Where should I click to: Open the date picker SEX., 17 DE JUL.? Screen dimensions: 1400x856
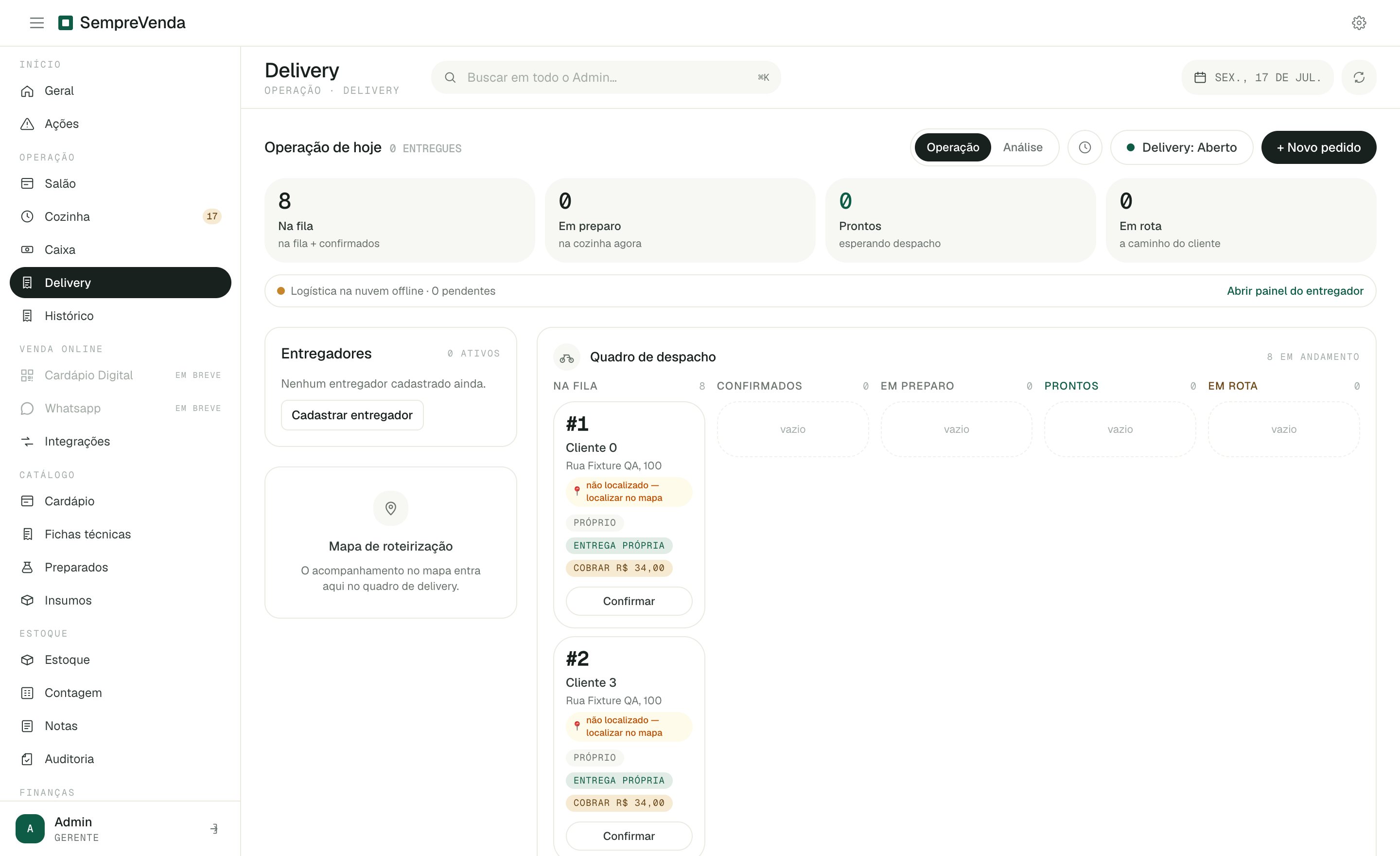pyautogui.click(x=1258, y=77)
